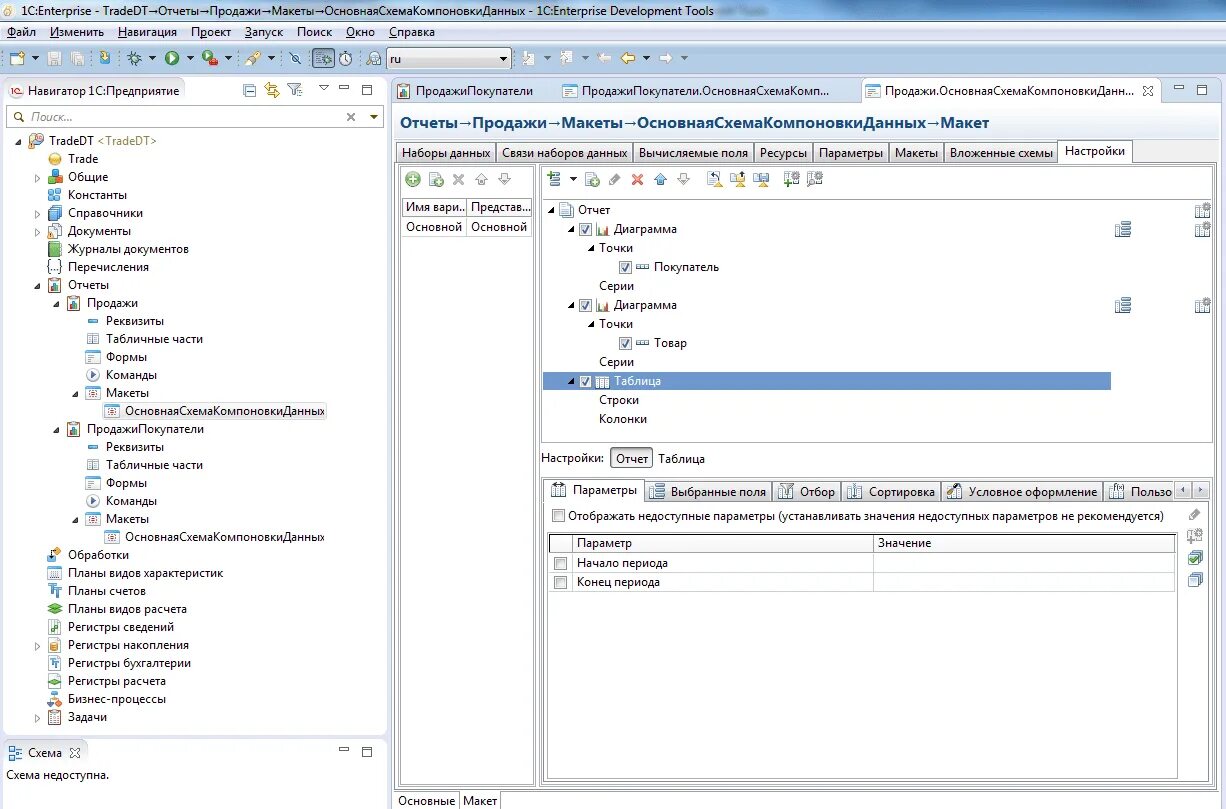
Task: Click check-all icon beside parameters table
Action: click(1195, 558)
